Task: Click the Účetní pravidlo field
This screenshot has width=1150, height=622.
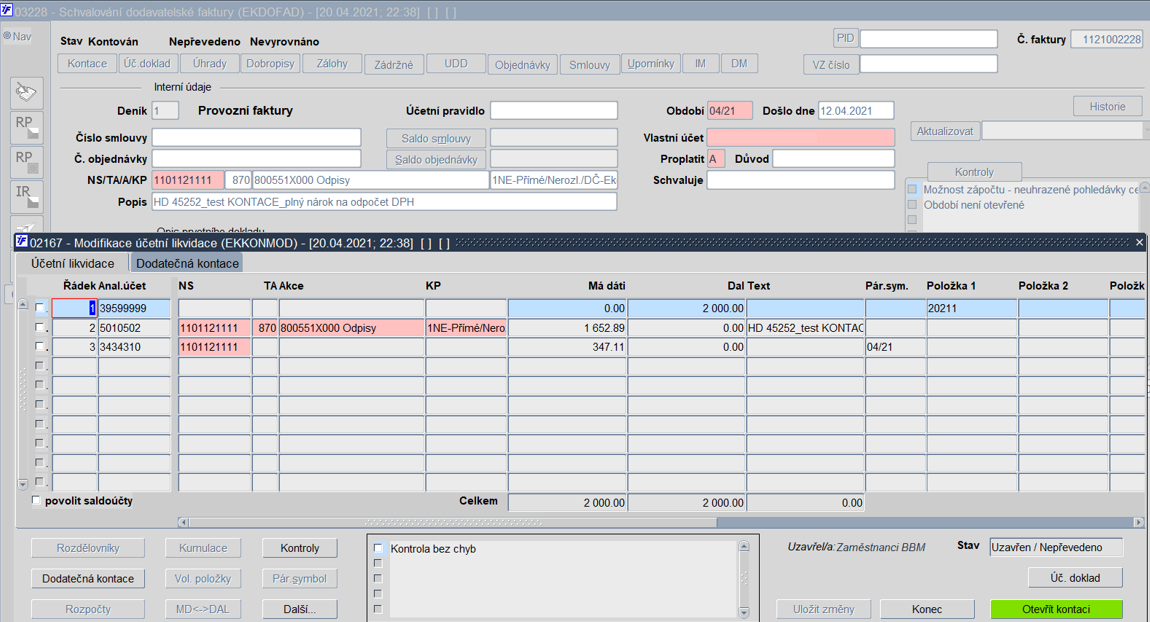Action: 554,111
